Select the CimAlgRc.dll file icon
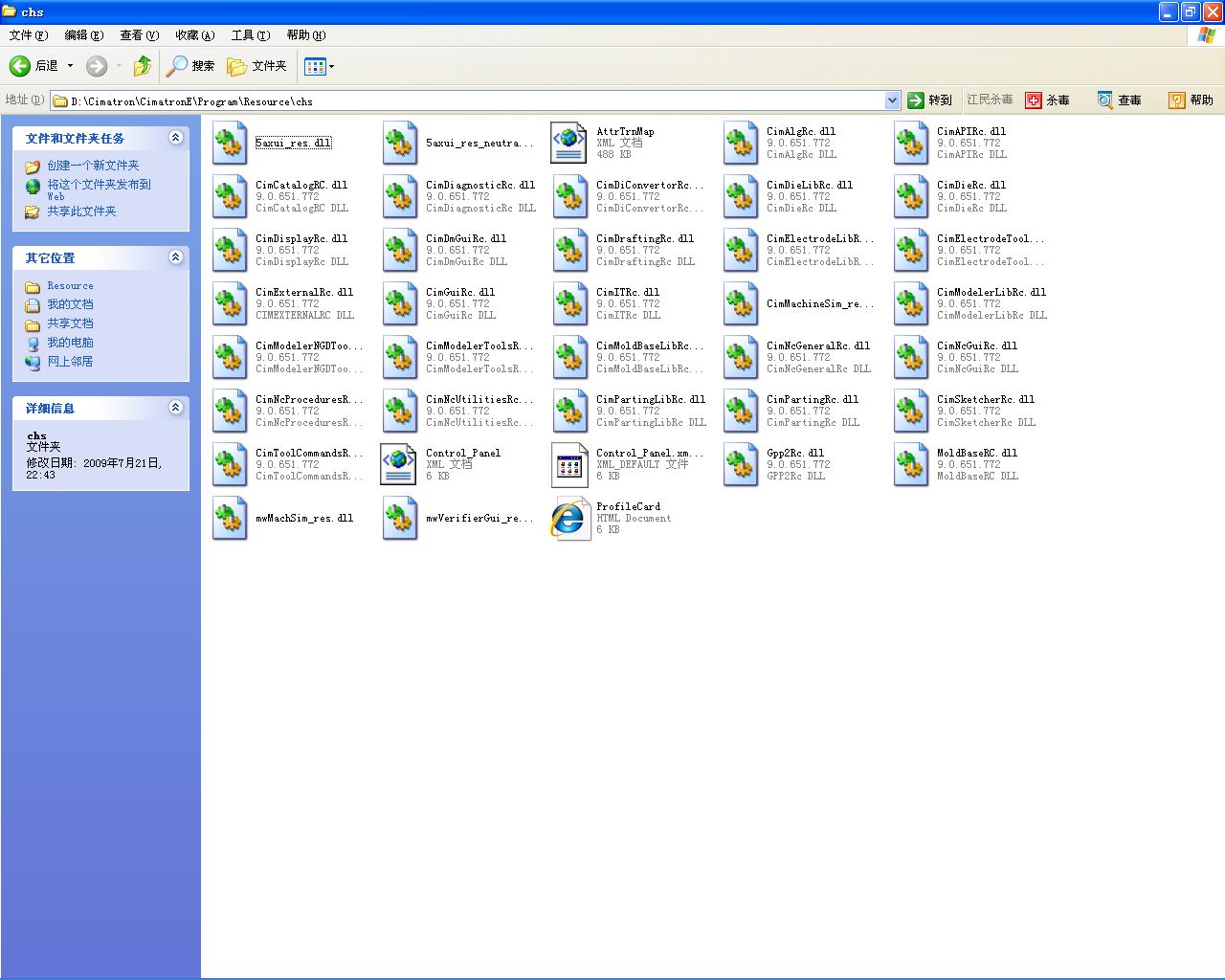The width and height of the screenshot is (1225, 980). coord(741,144)
